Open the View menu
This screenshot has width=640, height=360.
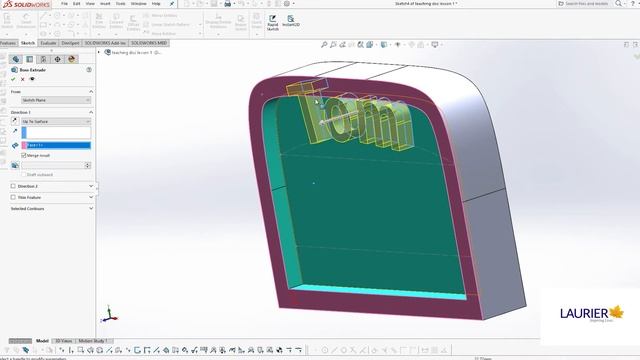click(90, 4)
